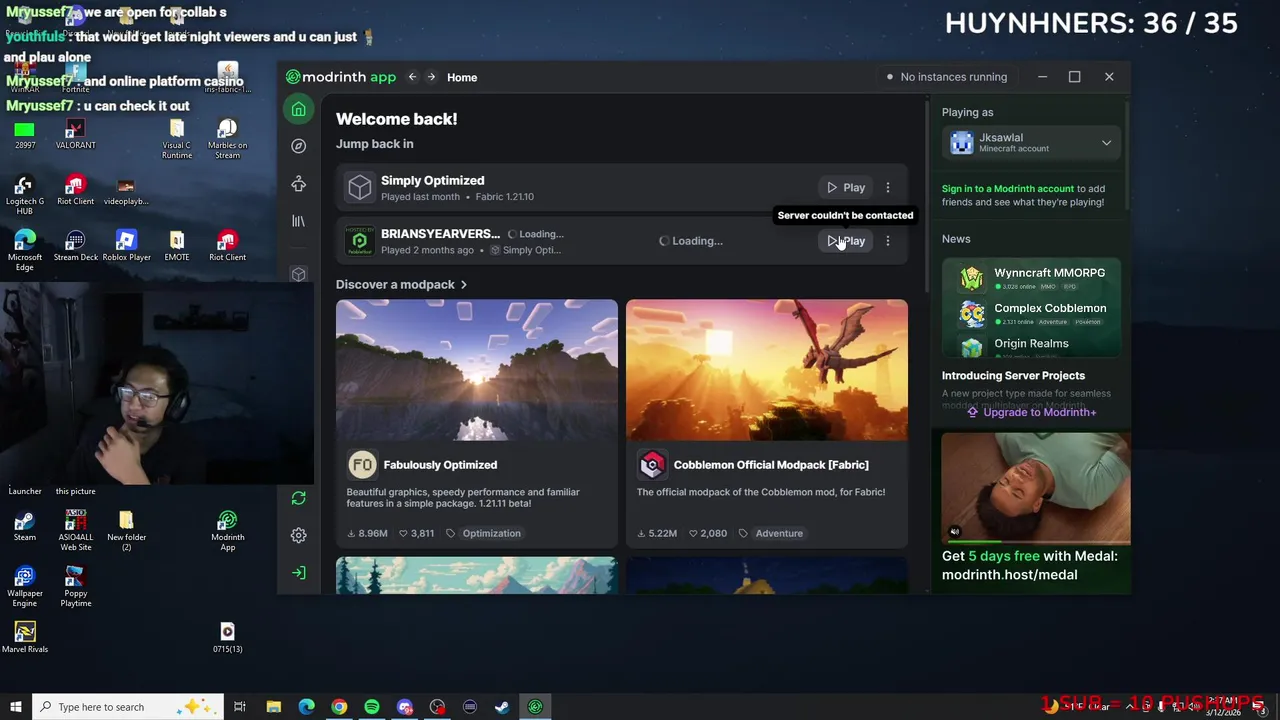Open Modrinth App desktop shortcut

tap(227, 531)
